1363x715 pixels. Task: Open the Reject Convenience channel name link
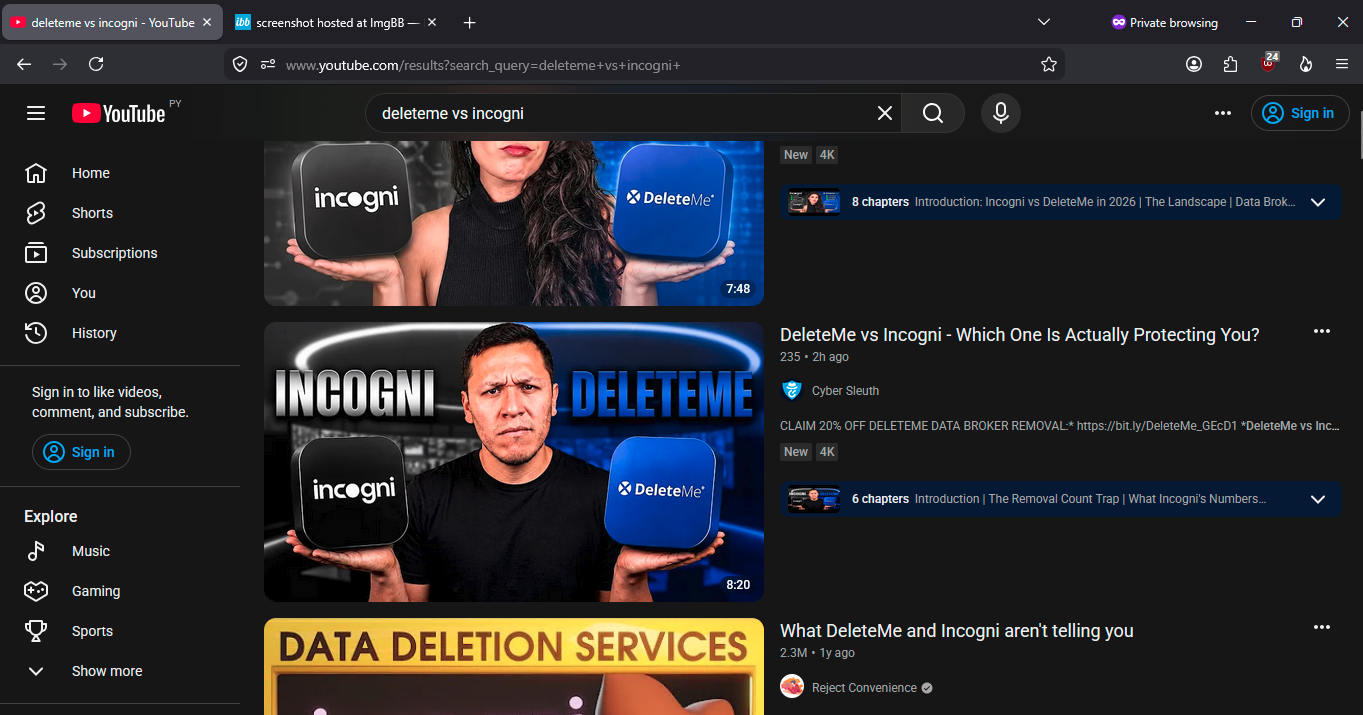pos(864,688)
